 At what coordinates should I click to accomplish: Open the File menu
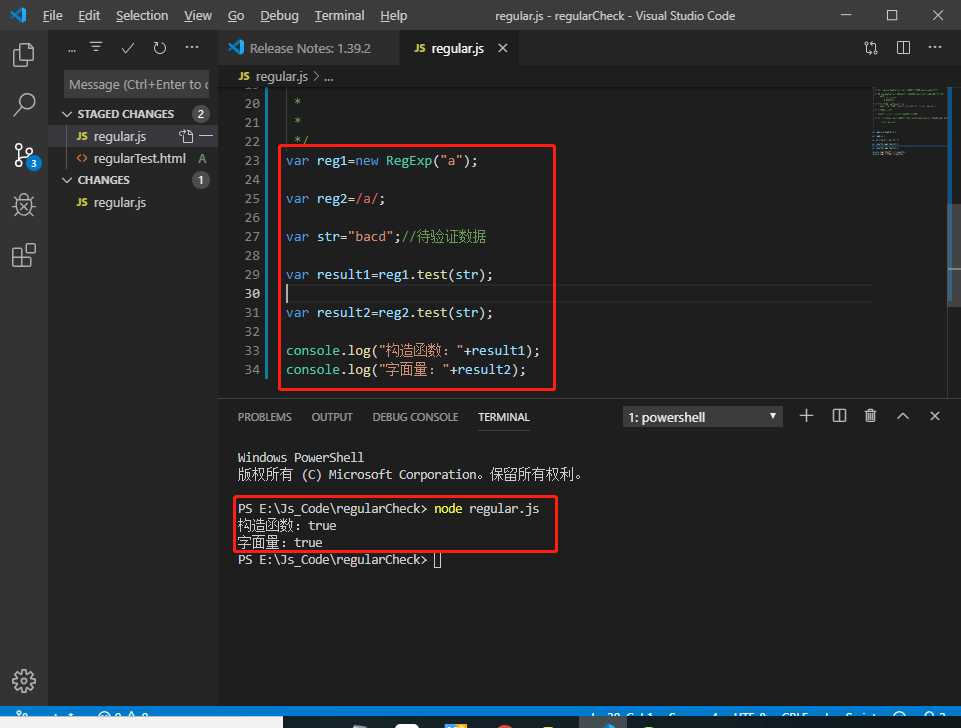point(53,15)
